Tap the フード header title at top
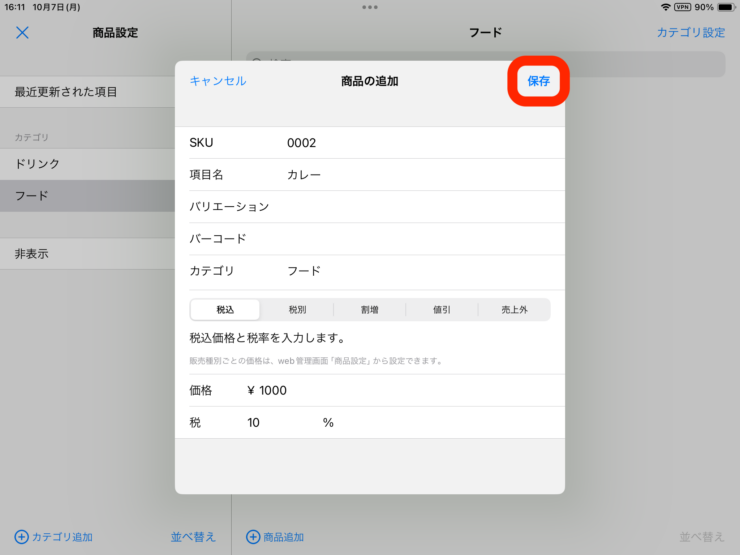Screen dimensions: 740x555 pyautogui.click(x=485, y=33)
